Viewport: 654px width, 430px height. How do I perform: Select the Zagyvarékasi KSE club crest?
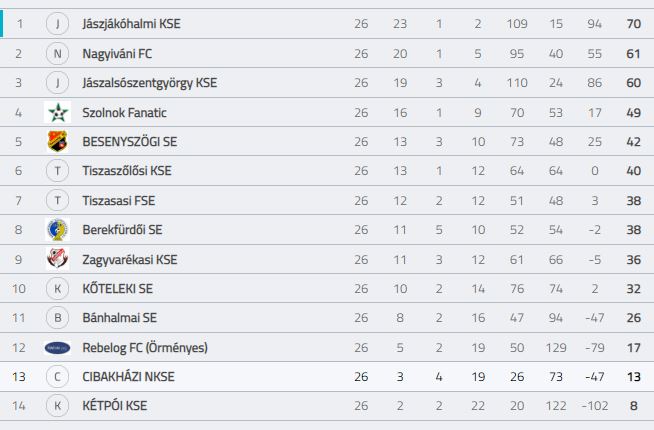coord(58,259)
